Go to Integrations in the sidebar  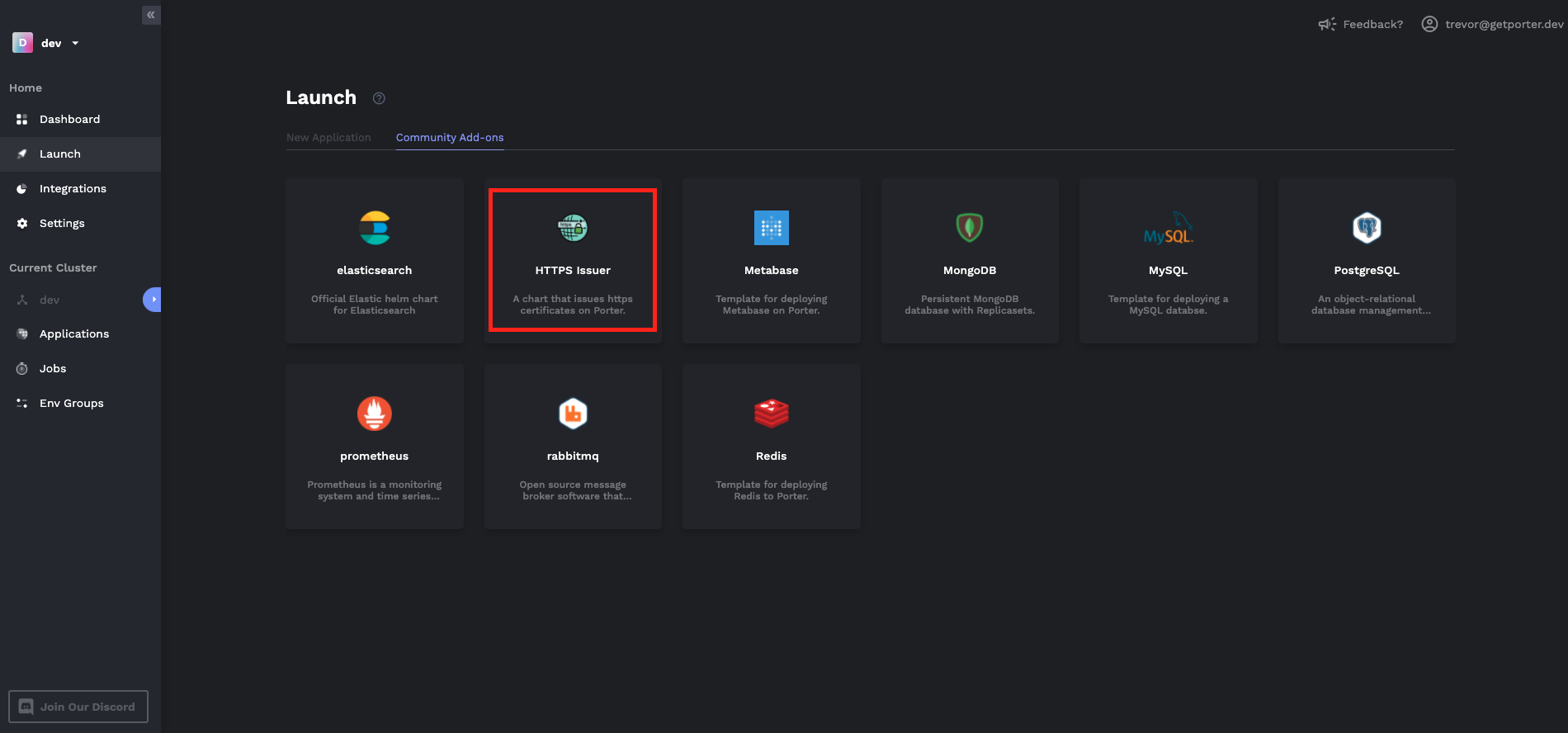tap(80, 189)
